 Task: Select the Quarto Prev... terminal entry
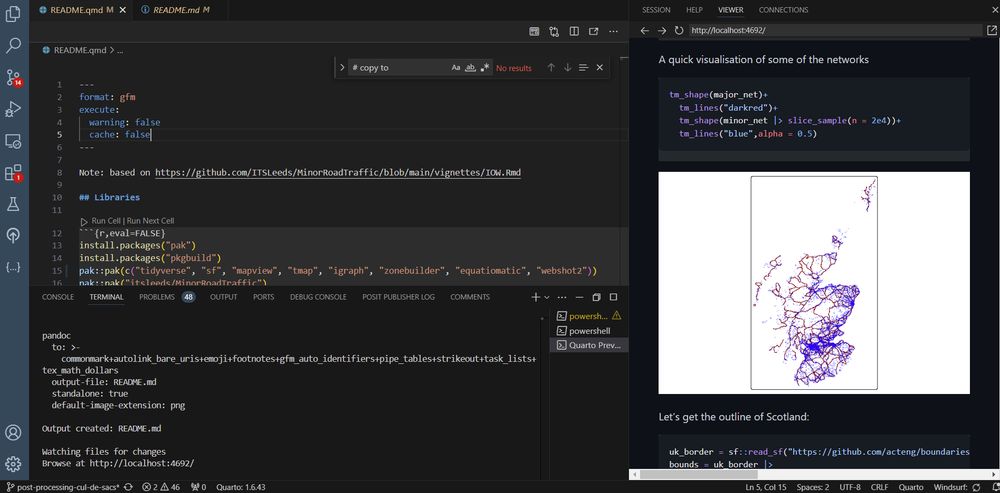tap(589, 345)
